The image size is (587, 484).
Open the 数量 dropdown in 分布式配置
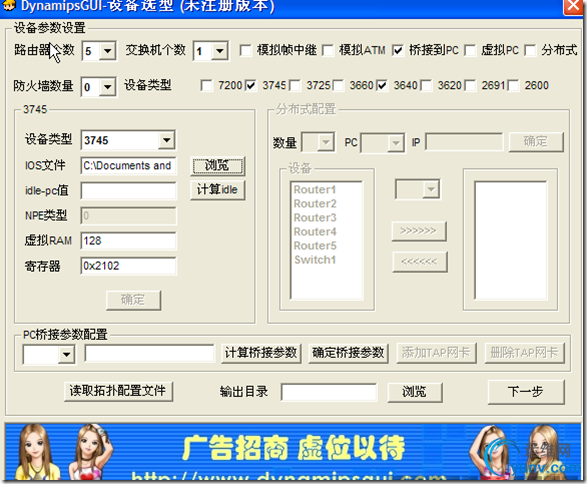(x=326, y=142)
